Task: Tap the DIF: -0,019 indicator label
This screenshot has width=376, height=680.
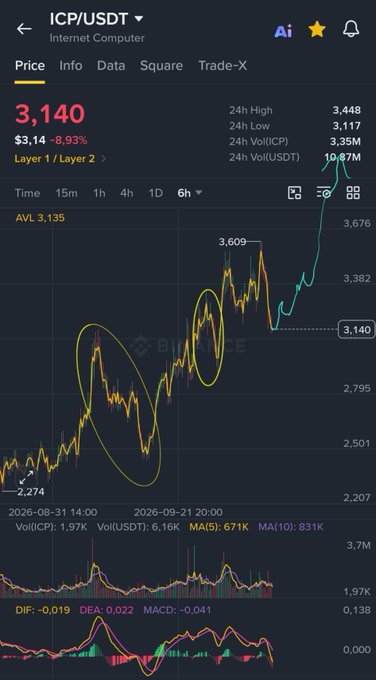Action: tap(43, 610)
